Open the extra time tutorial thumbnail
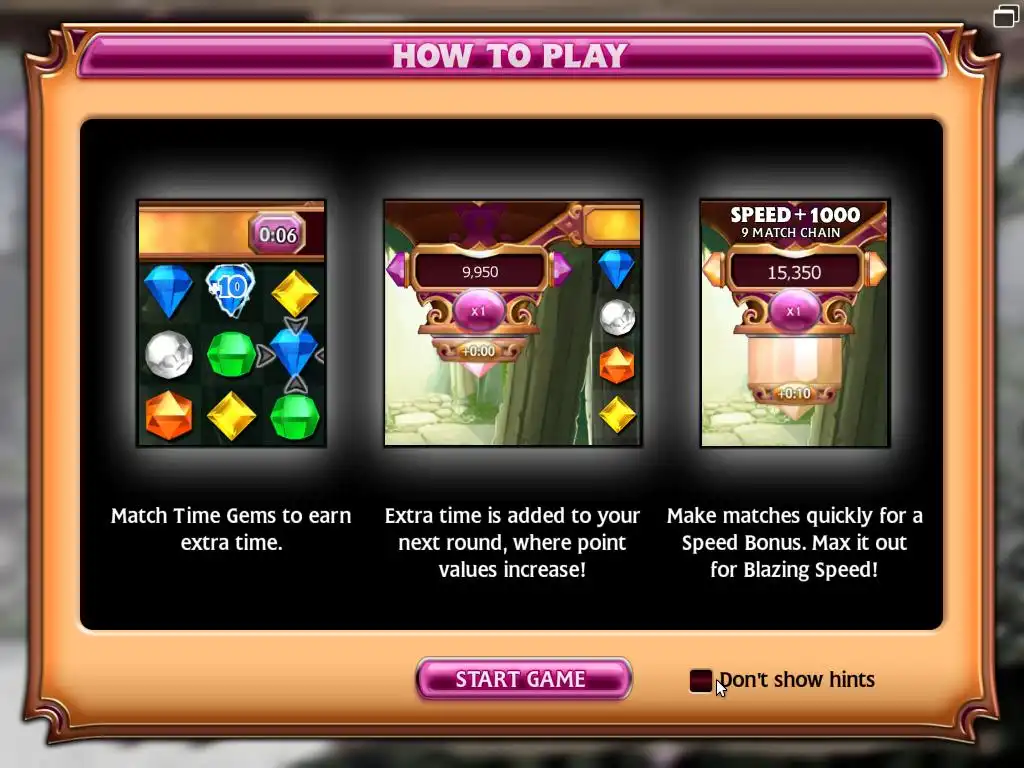Viewport: 1024px width, 768px height. [513, 323]
